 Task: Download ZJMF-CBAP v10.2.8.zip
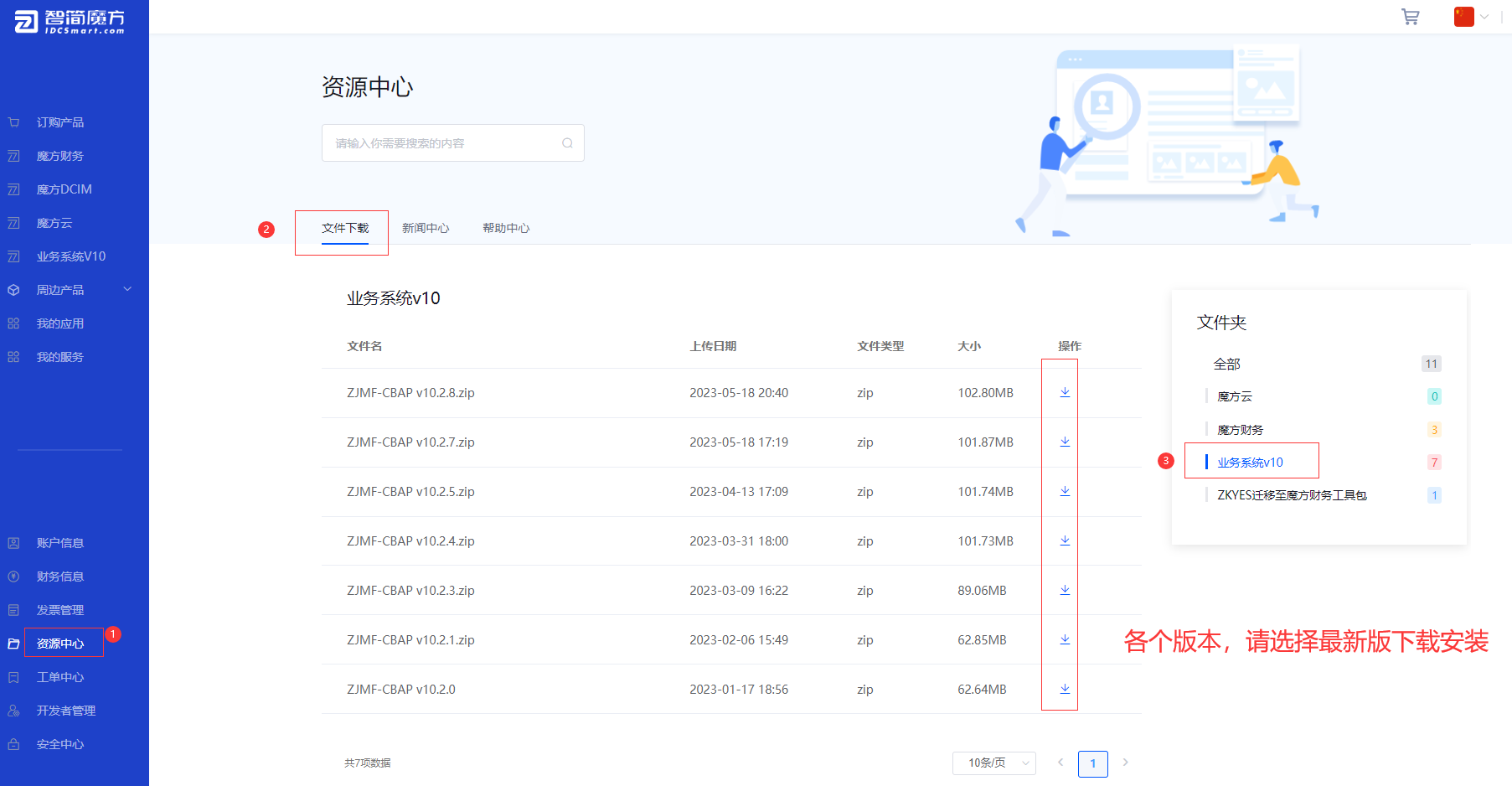(x=1065, y=392)
